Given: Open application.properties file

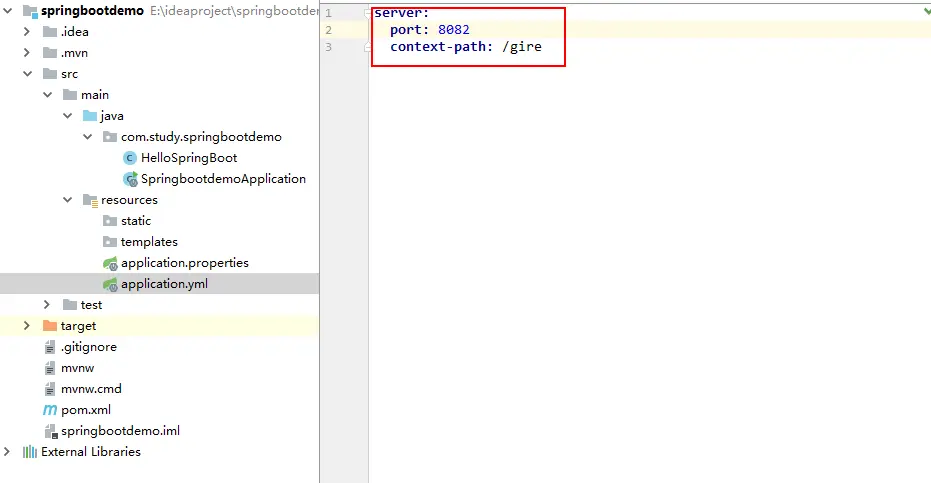Looking at the screenshot, I should click(185, 263).
